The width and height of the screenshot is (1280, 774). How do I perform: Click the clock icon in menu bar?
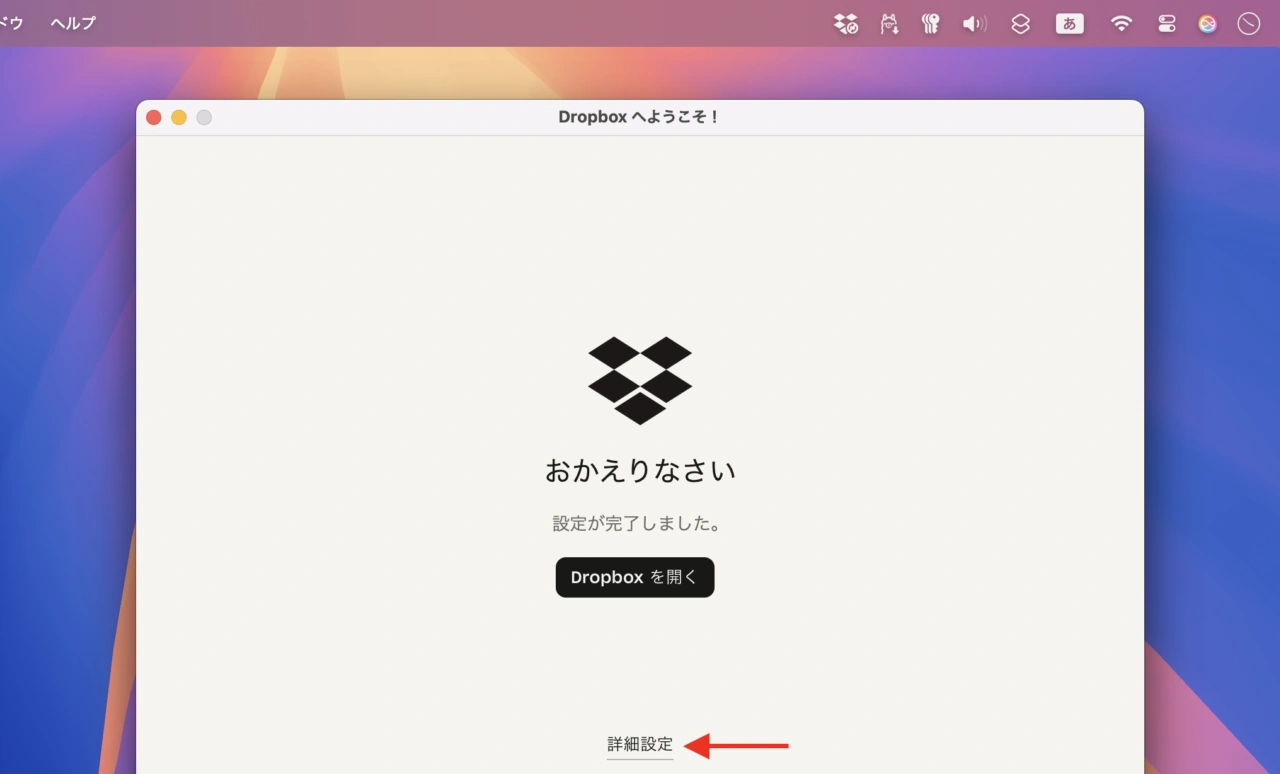[x=1249, y=24]
